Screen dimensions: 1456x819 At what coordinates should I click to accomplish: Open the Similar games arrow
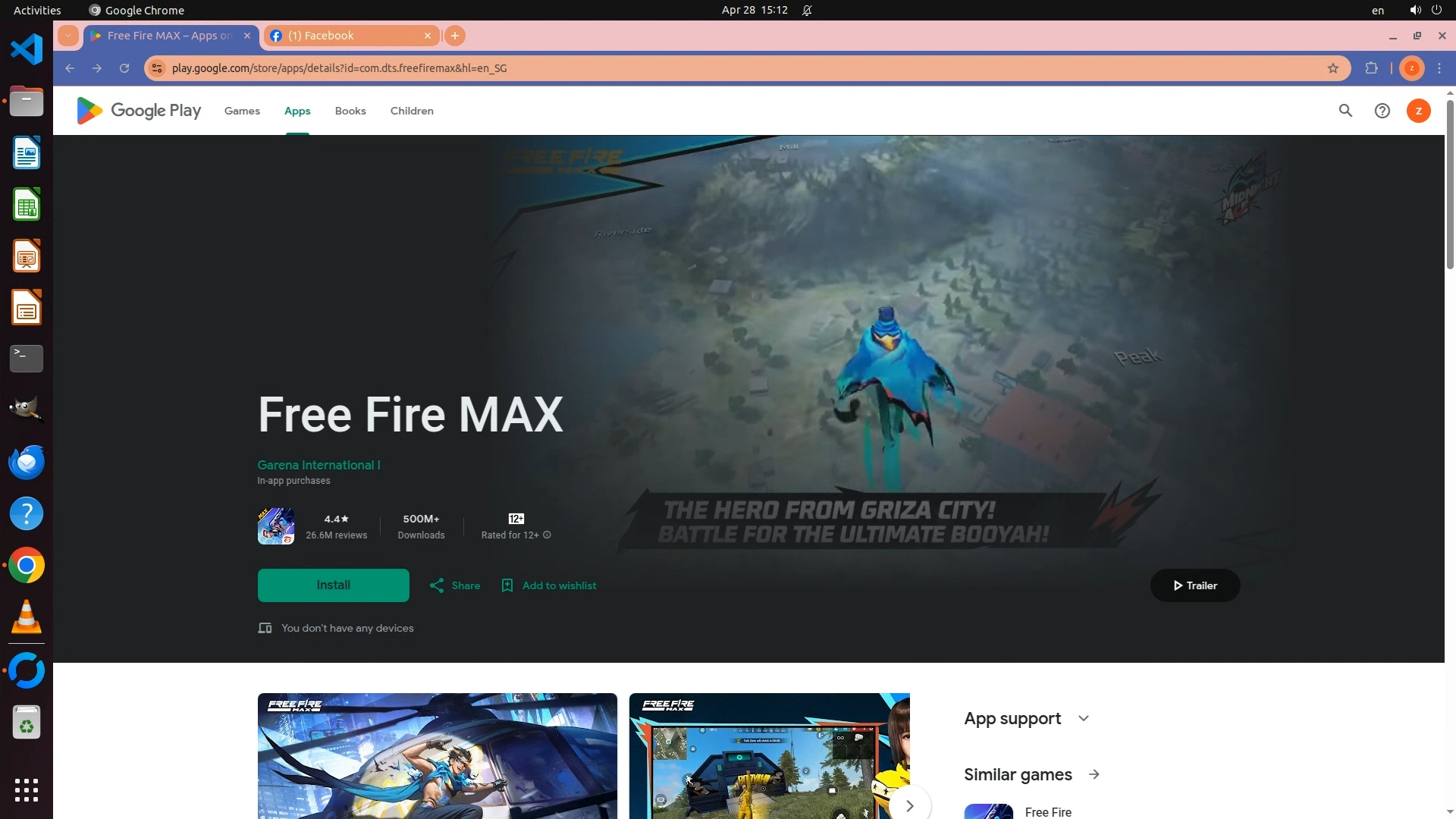pyautogui.click(x=1094, y=774)
